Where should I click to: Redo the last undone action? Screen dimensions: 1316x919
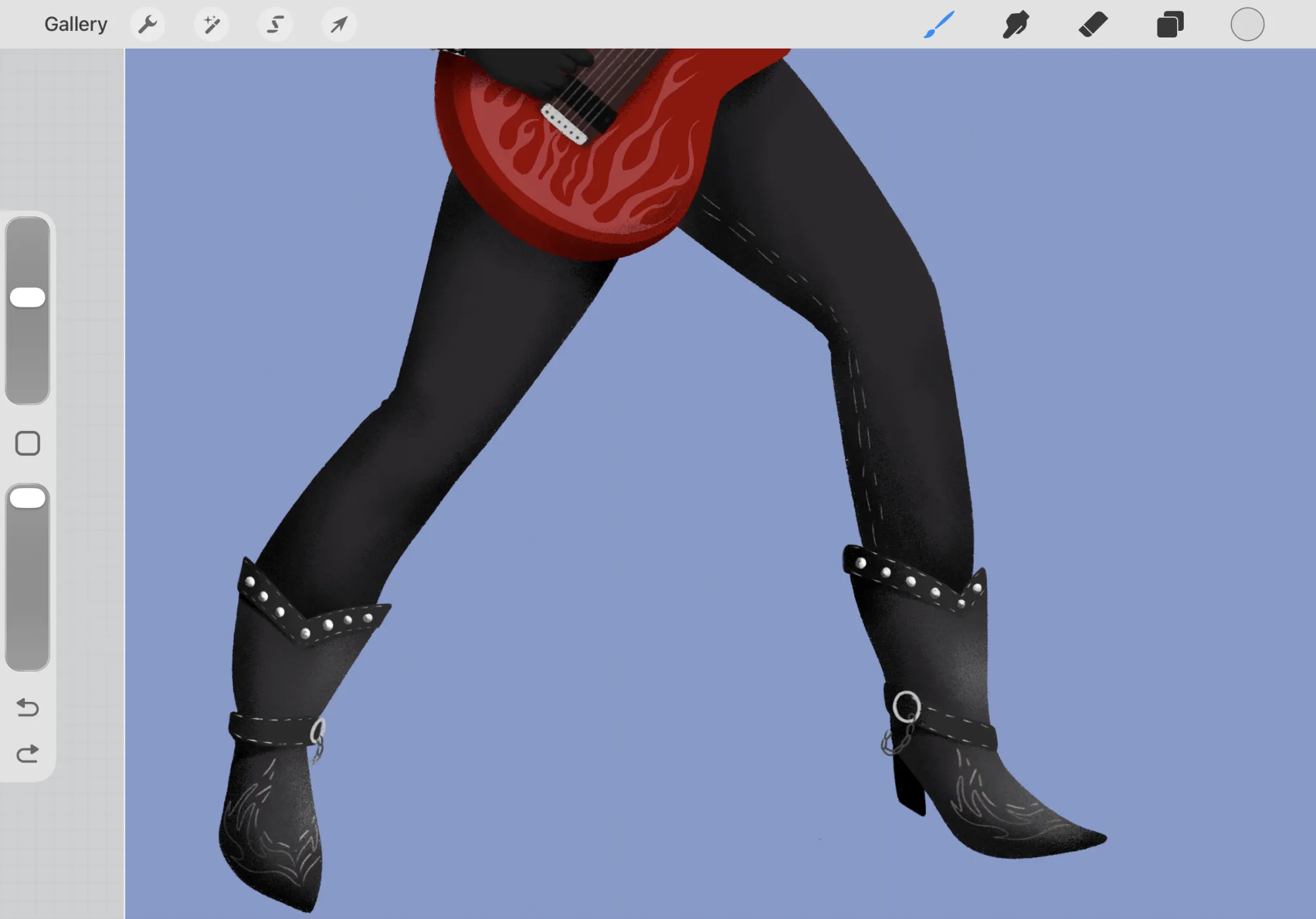pos(28,753)
